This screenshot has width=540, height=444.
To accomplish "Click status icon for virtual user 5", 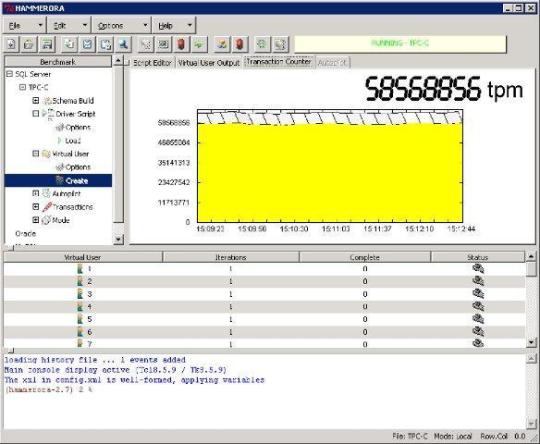I will (478, 319).
